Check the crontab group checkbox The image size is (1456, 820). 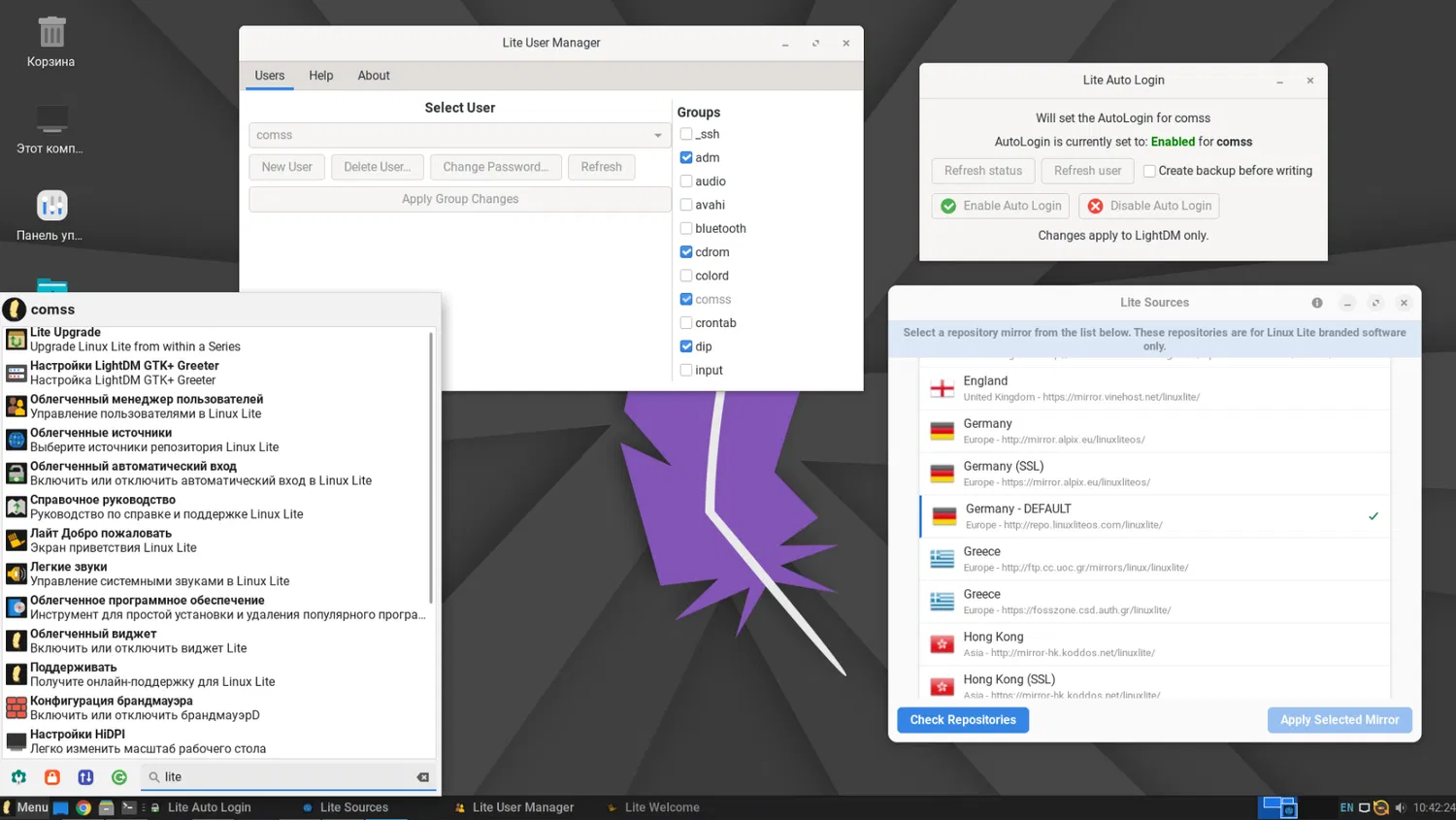pyautogui.click(x=686, y=323)
